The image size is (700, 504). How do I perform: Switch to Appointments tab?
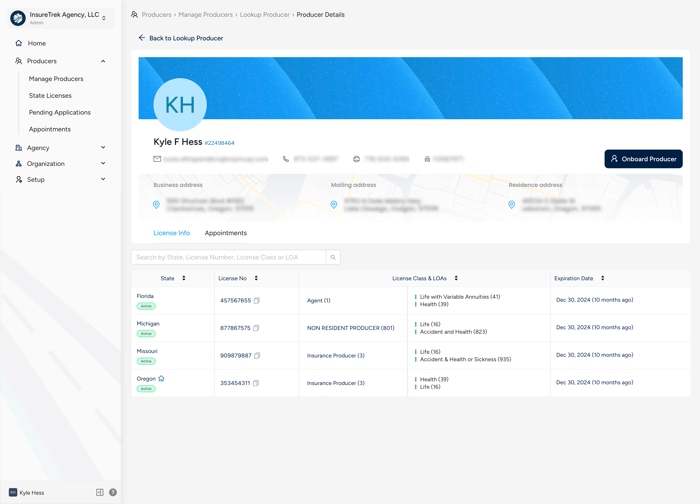point(225,233)
